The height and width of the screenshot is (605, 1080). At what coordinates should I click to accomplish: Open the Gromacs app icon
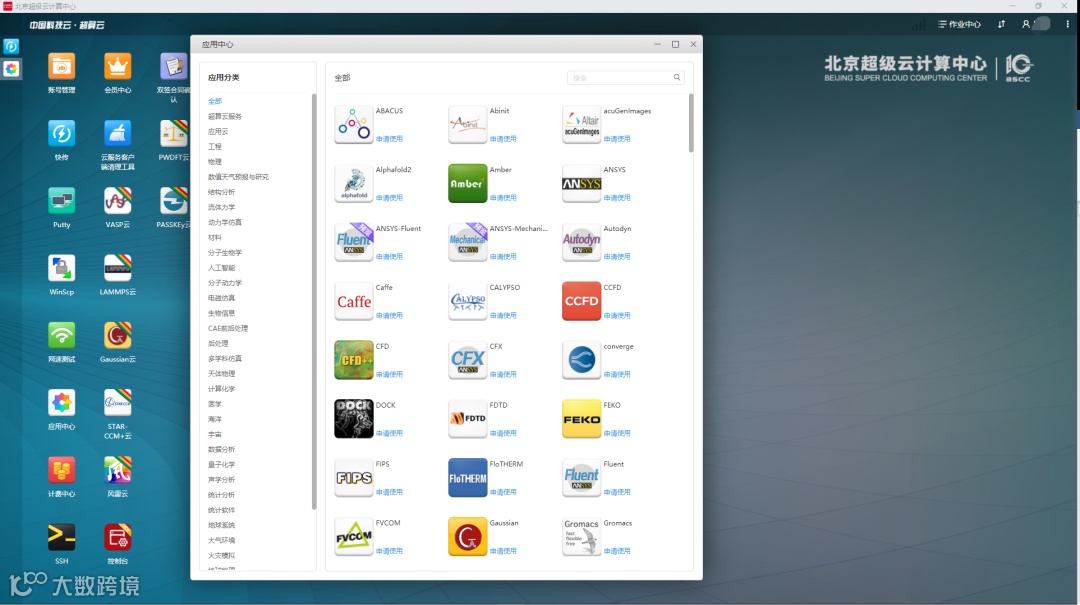click(581, 537)
